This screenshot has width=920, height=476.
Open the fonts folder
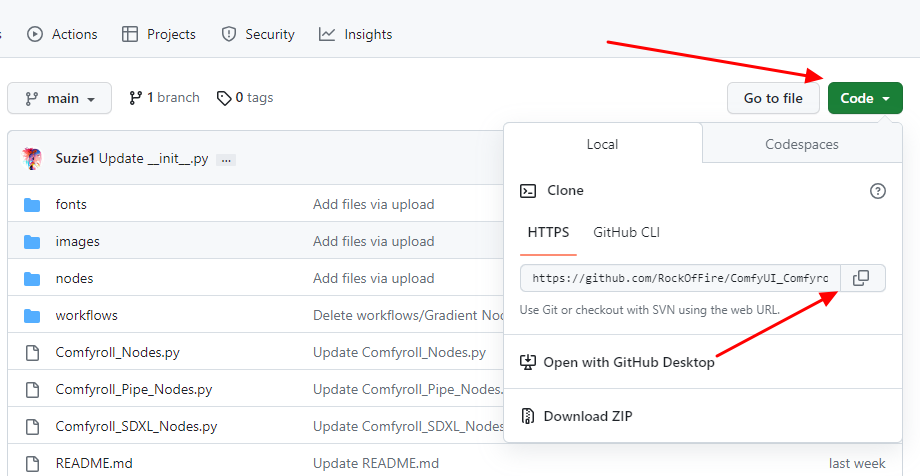(71, 204)
